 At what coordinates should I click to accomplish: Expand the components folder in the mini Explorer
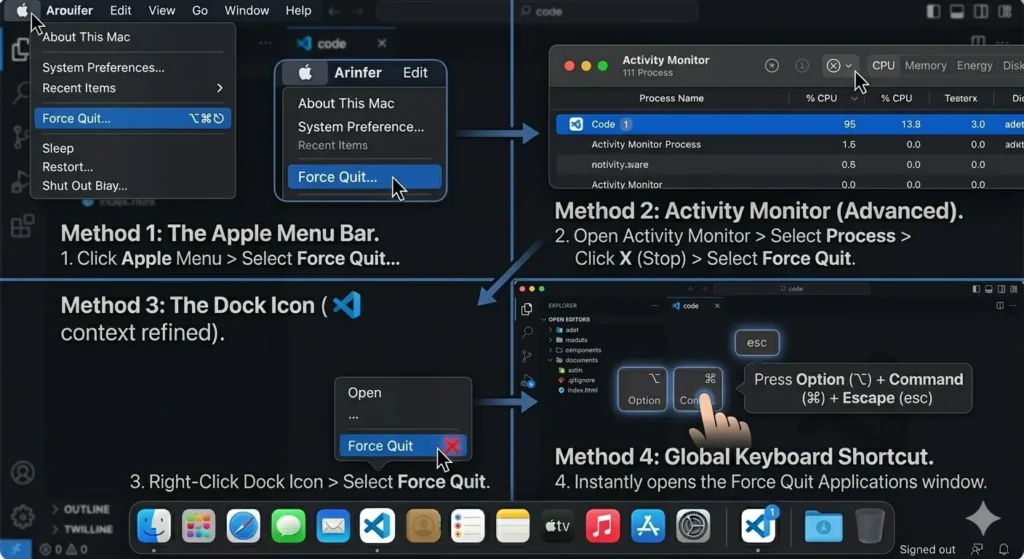(576, 350)
